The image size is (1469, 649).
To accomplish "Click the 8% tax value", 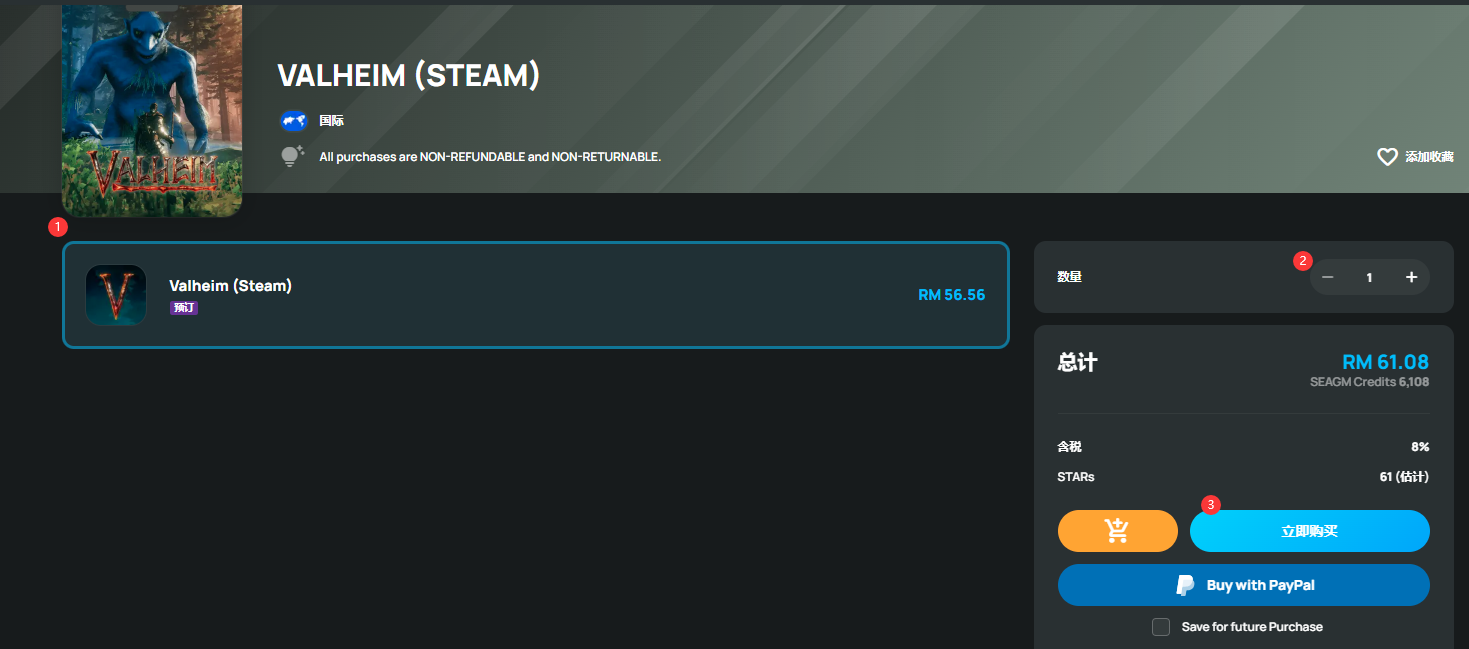I will pyautogui.click(x=1420, y=447).
